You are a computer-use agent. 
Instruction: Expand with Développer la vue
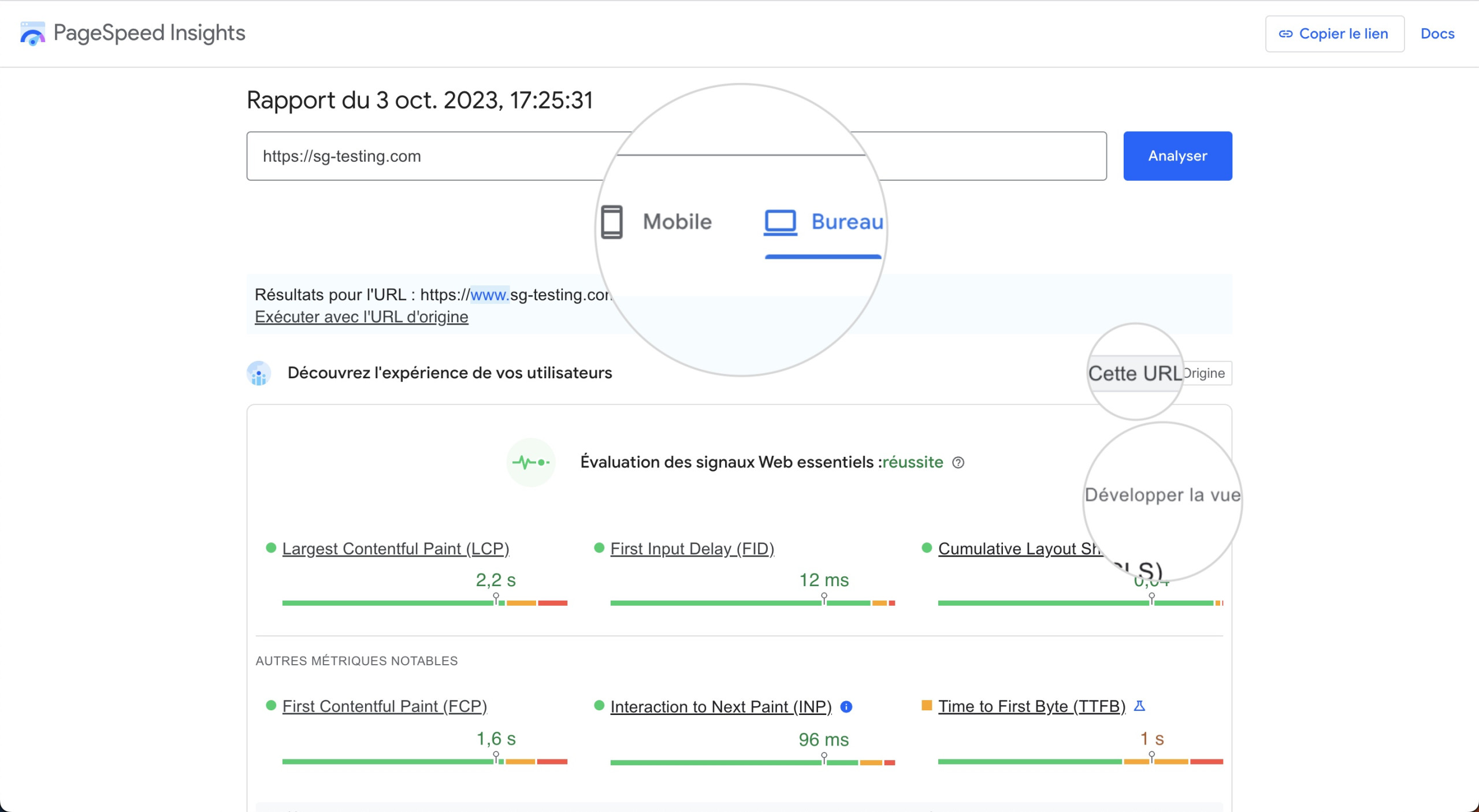point(1162,495)
